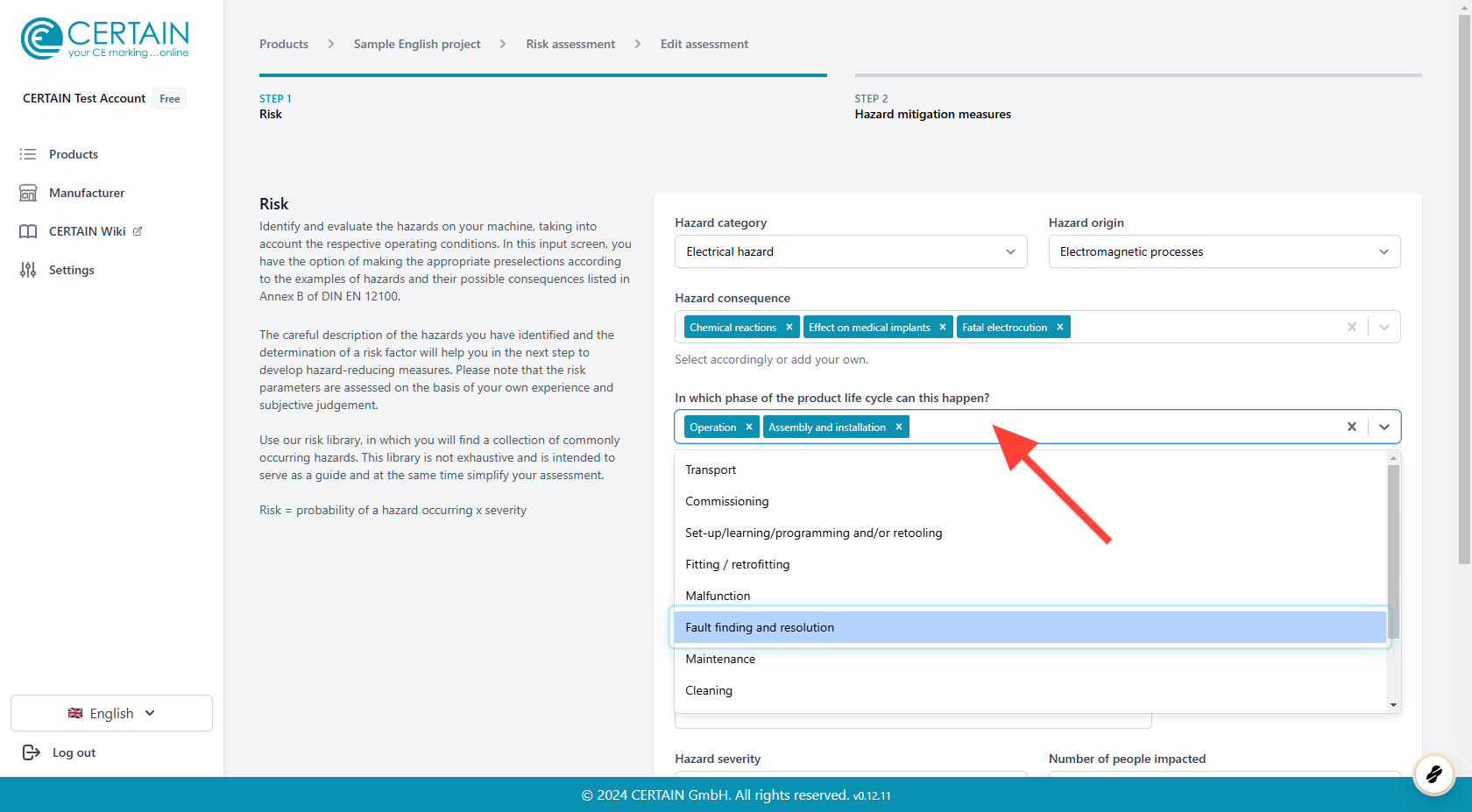Image resolution: width=1472 pixels, height=812 pixels.
Task: Open the round feedback widget button
Action: 1434,774
